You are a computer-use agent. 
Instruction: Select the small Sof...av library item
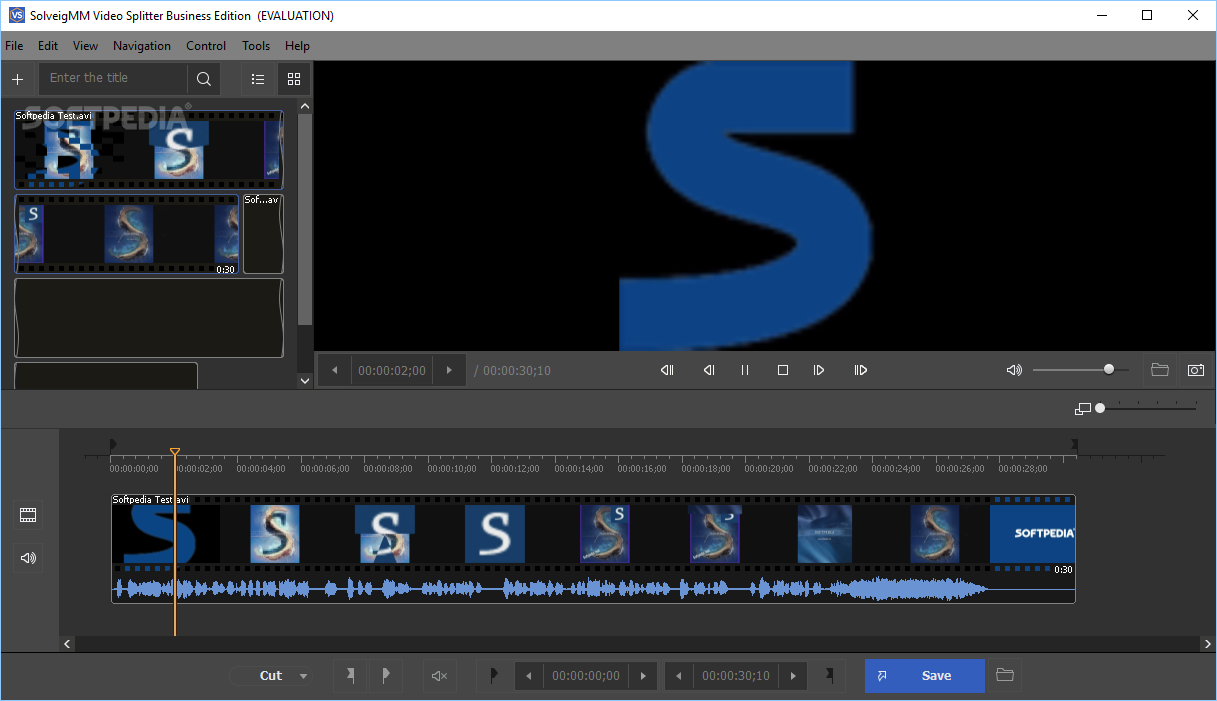(x=263, y=235)
